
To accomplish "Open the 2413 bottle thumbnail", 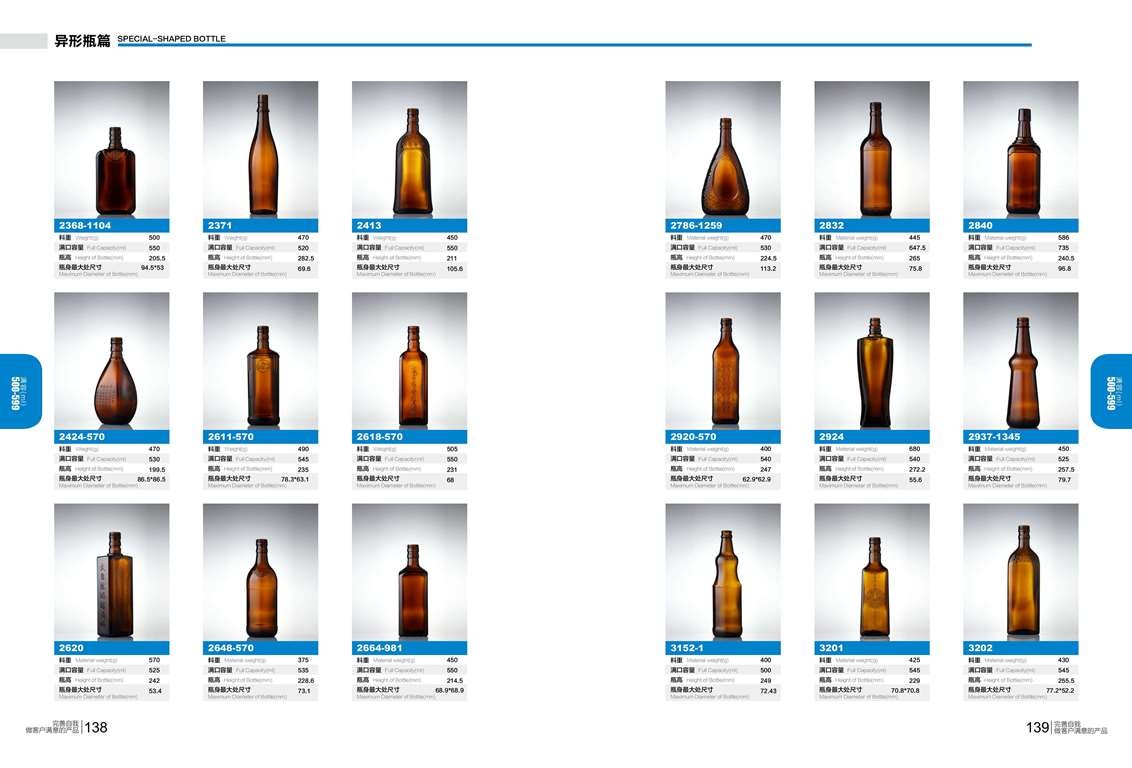I will tap(409, 149).
